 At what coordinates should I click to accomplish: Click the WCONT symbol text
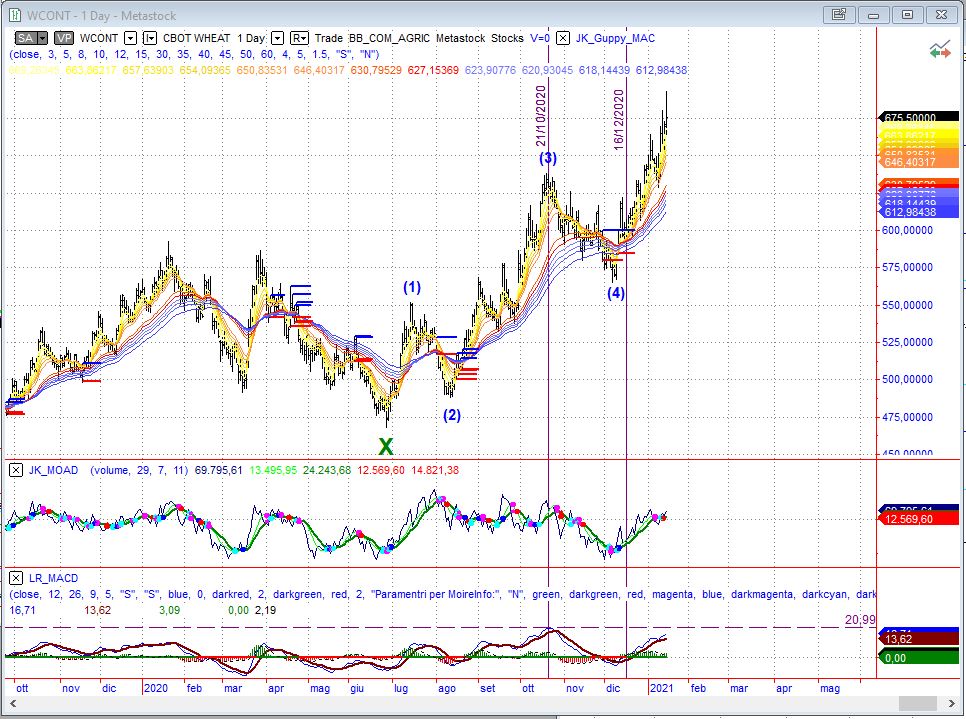pos(99,38)
